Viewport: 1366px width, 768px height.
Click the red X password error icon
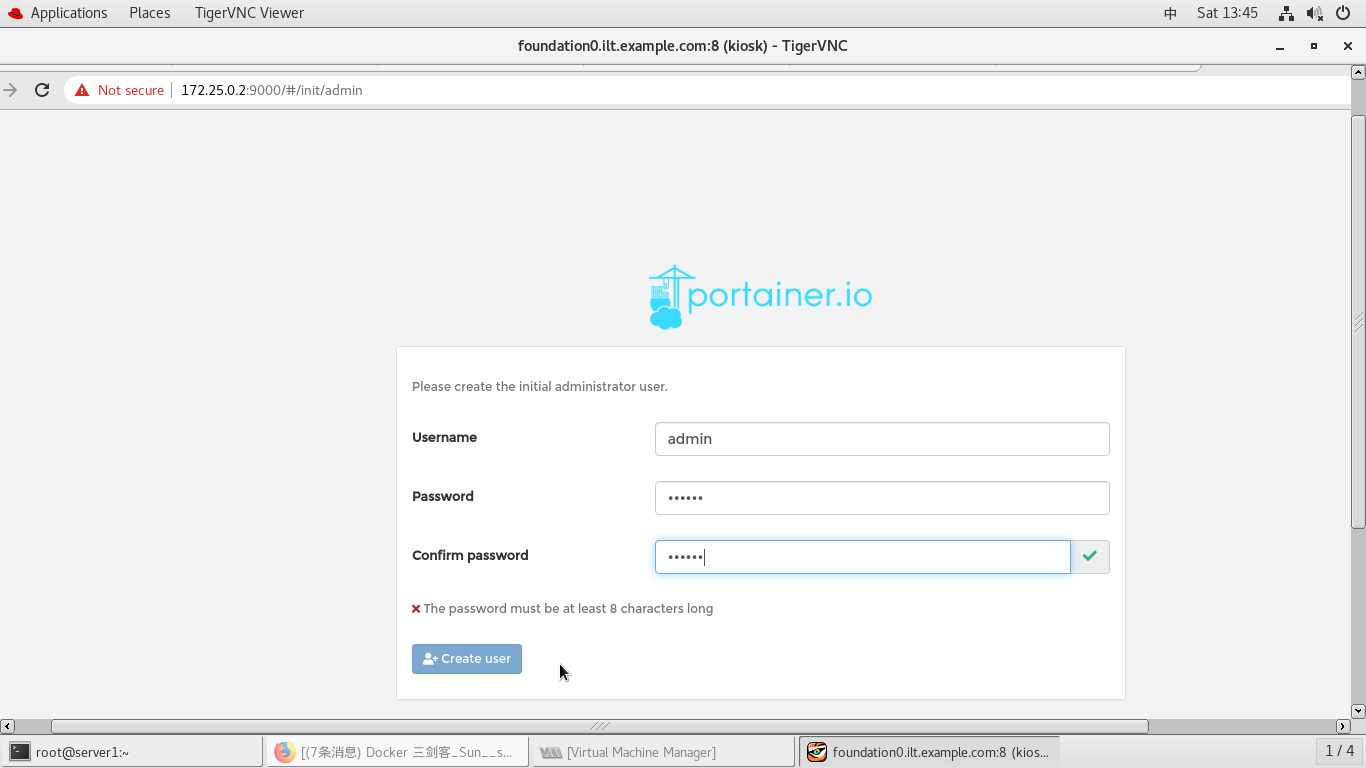(416, 609)
